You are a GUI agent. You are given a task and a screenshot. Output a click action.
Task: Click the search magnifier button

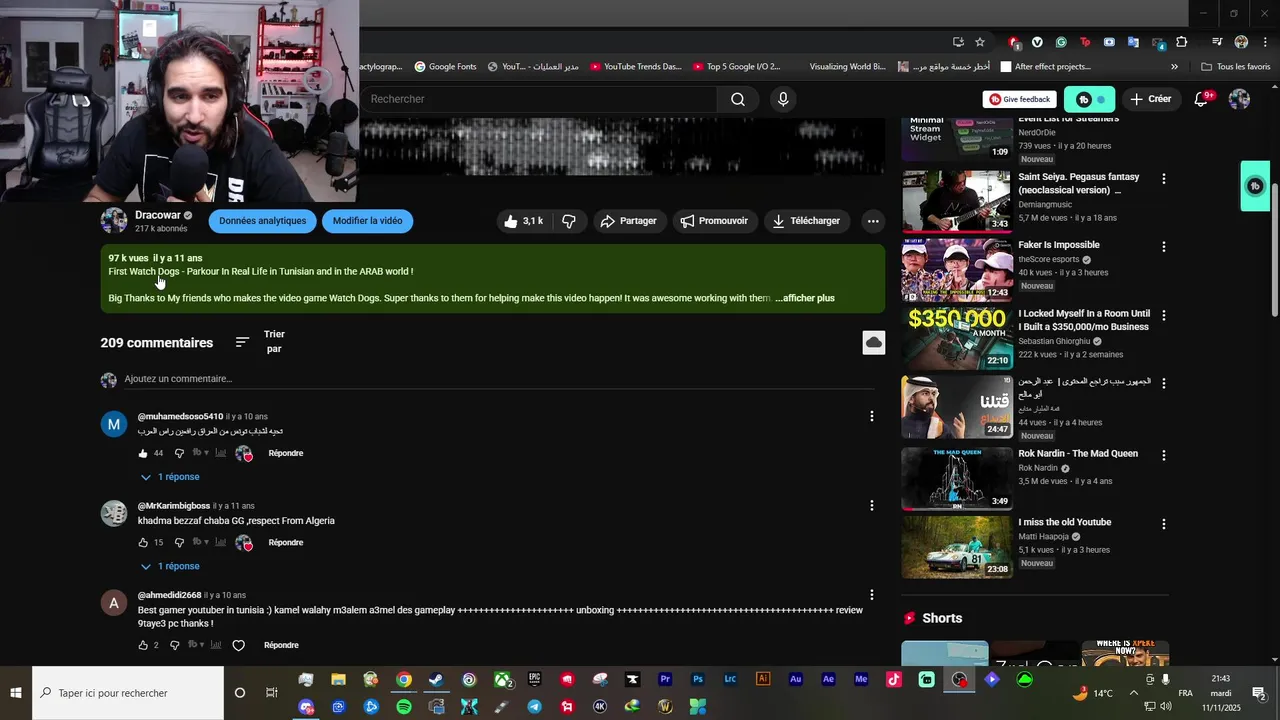[x=738, y=99]
